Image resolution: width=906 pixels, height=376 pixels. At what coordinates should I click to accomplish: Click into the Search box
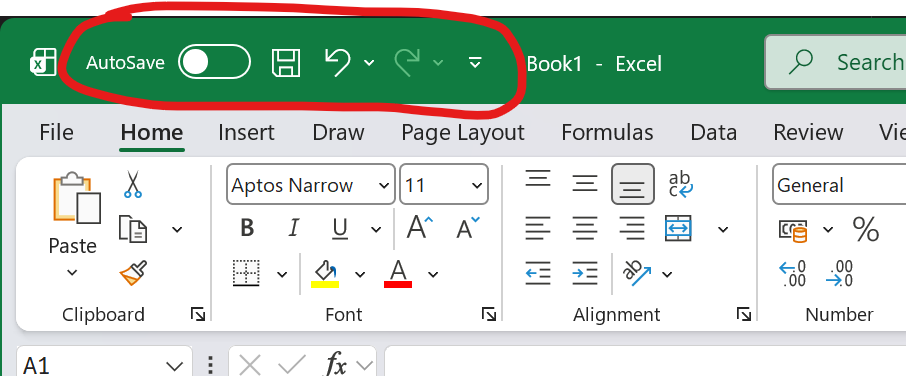(836, 62)
